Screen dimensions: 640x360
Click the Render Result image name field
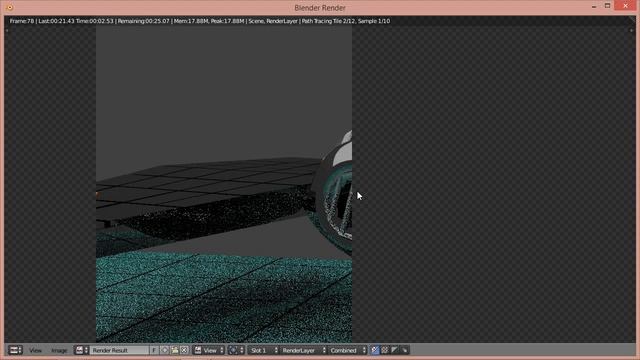click(119, 350)
